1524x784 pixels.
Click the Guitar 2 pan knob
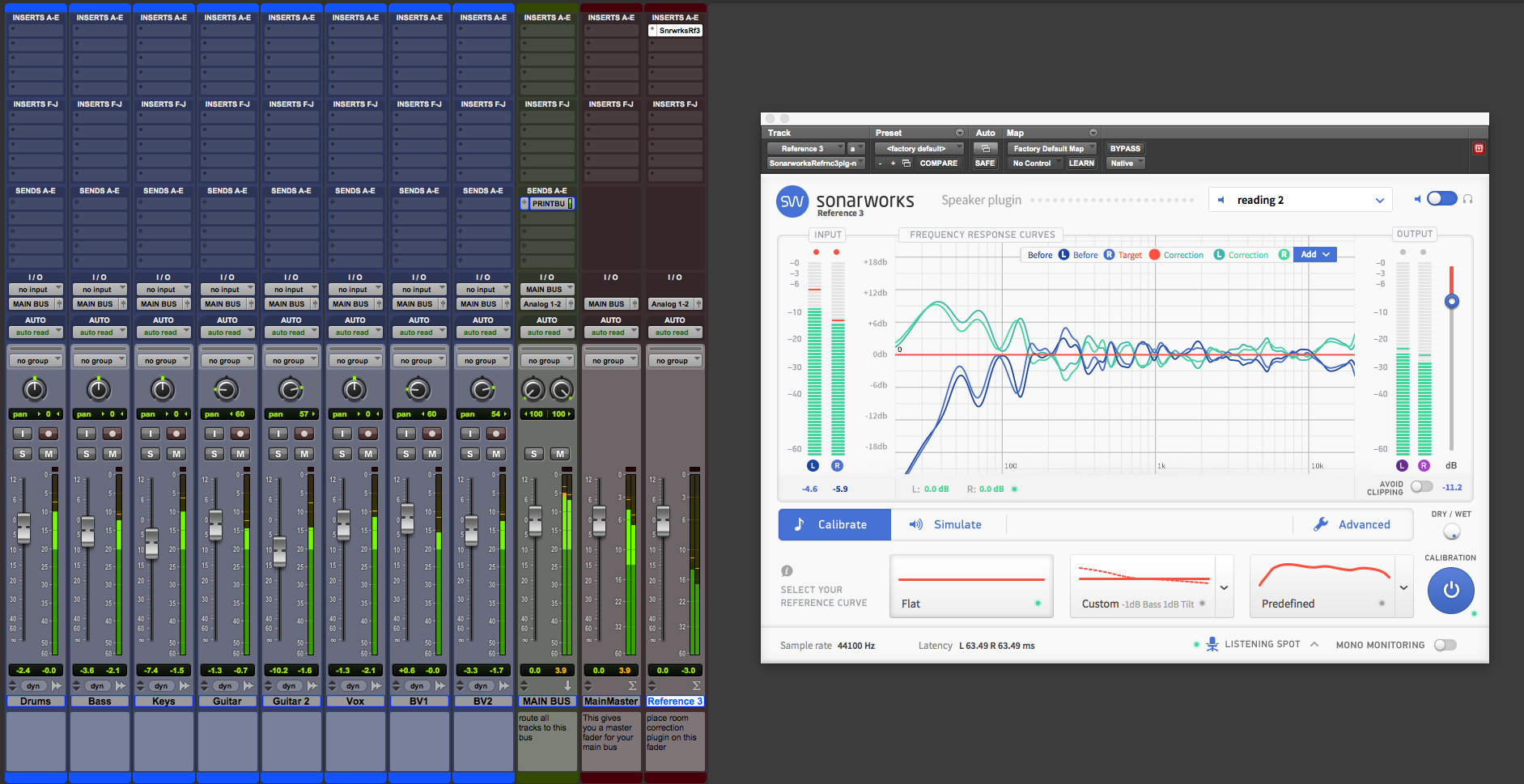click(x=291, y=390)
